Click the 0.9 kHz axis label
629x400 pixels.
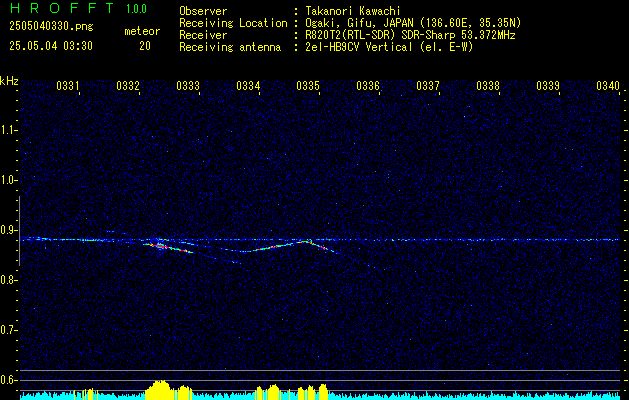coord(7,230)
